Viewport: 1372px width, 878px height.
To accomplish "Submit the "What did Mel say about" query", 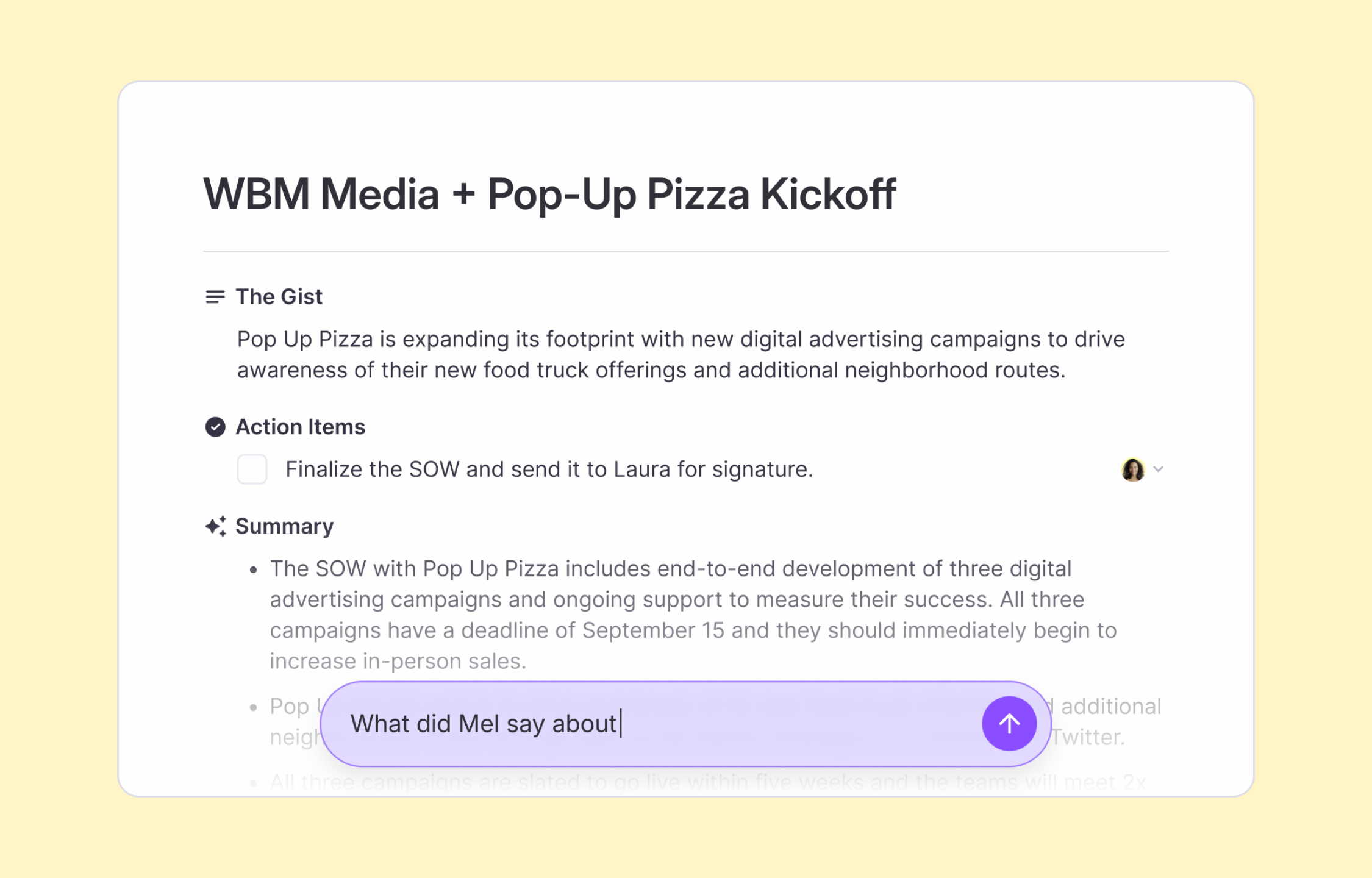I will [x=1009, y=723].
